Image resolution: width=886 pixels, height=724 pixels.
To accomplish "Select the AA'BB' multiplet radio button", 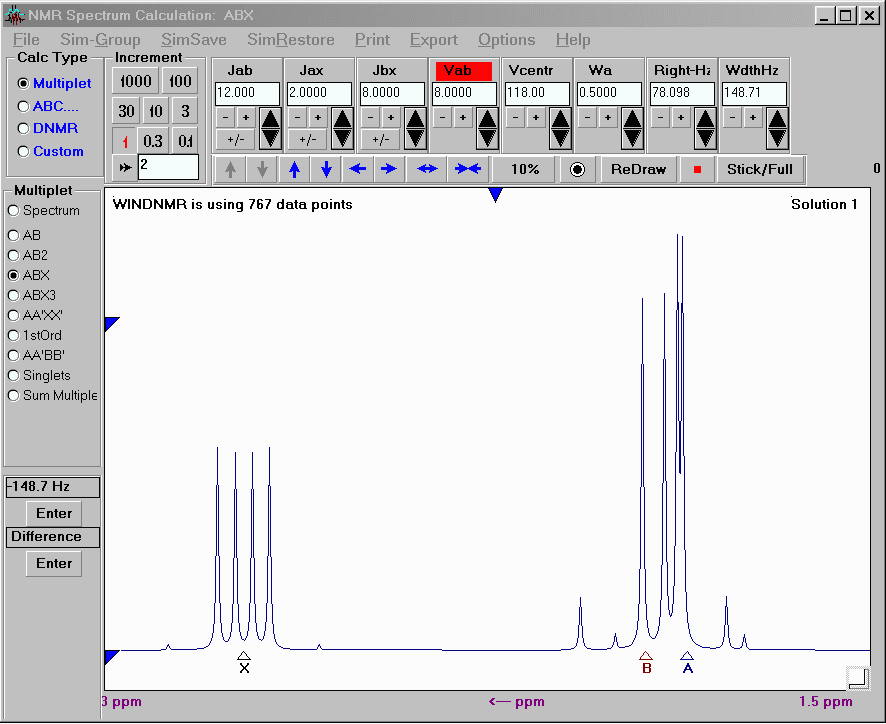I will [14, 355].
